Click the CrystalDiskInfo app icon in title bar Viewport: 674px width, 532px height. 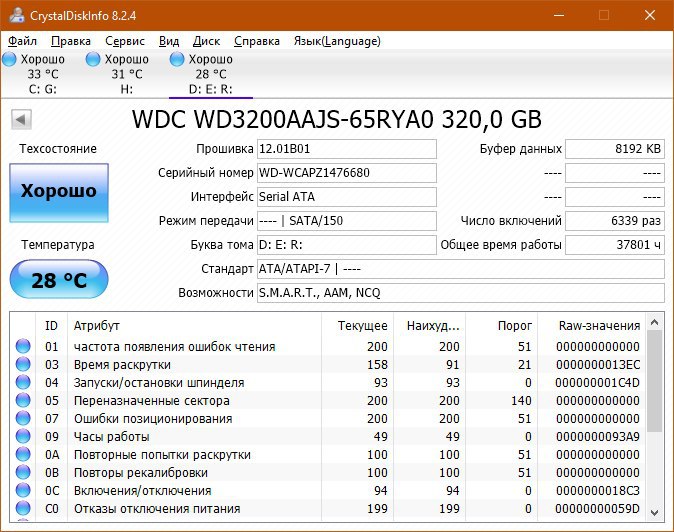pyautogui.click(x=17, y=15)
